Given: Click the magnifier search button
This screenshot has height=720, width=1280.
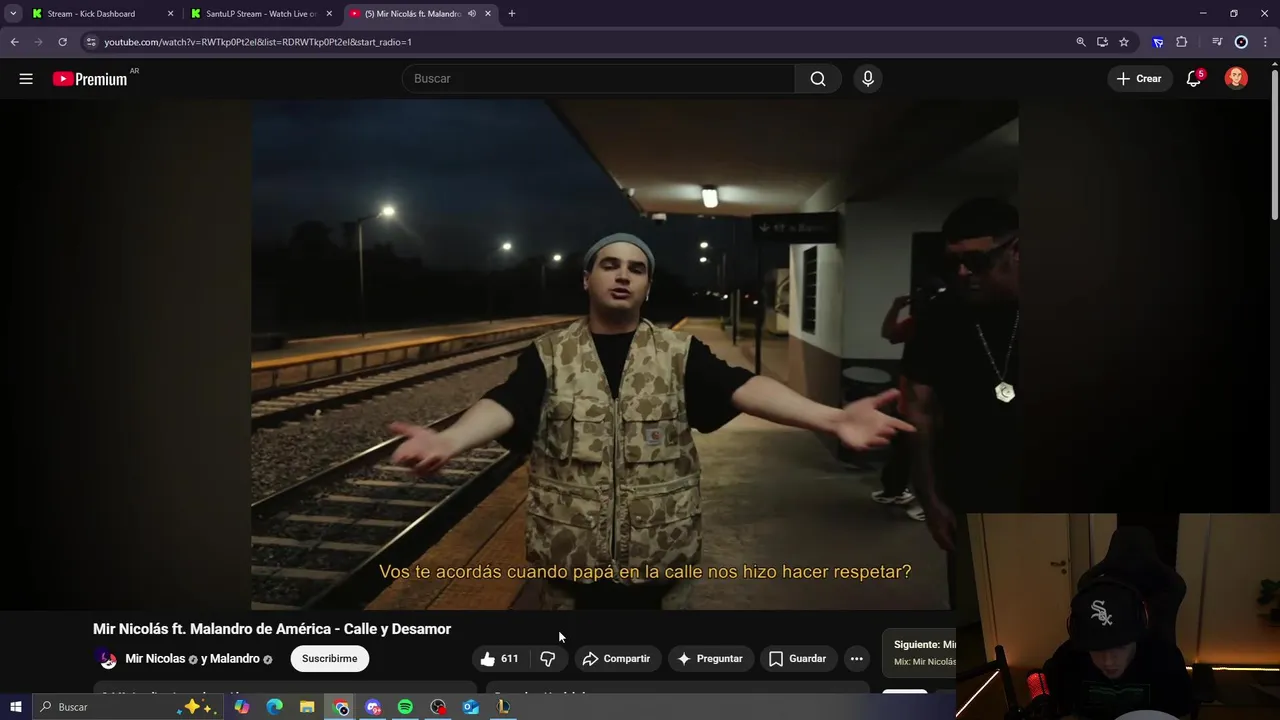Looking at the screenshot, I should (x=818, y=79).
